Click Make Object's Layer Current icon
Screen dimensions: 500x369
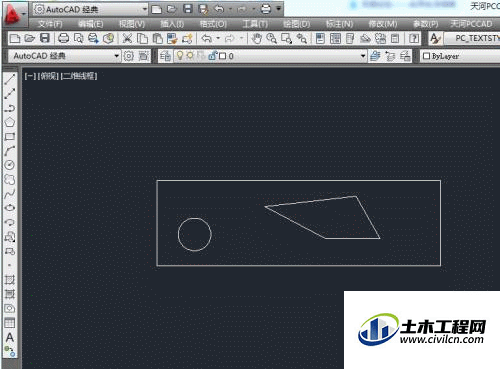(375, 56)
